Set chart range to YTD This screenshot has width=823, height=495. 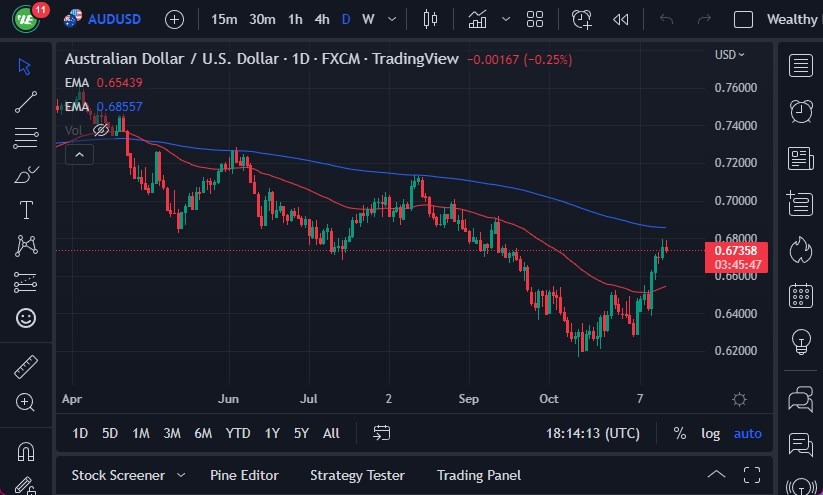238,433
